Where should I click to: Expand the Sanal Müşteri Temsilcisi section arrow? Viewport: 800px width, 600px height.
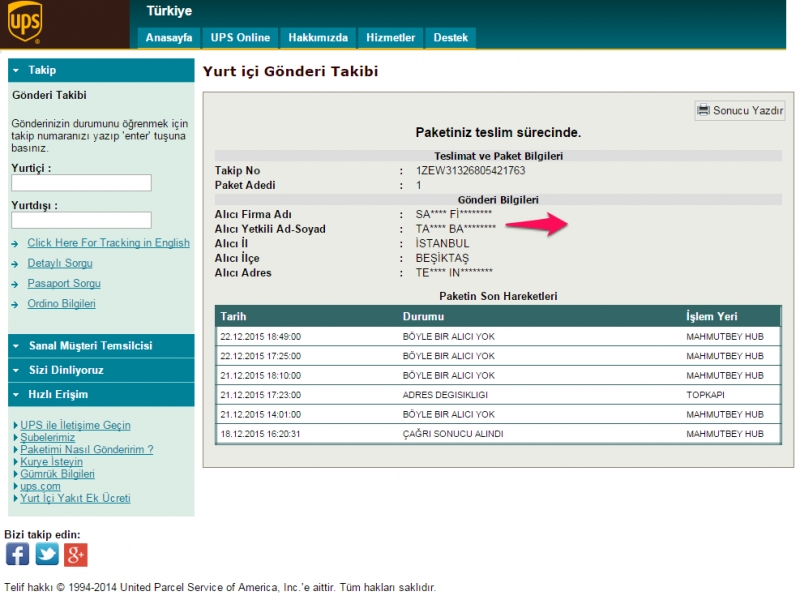[x=16, y=346]
